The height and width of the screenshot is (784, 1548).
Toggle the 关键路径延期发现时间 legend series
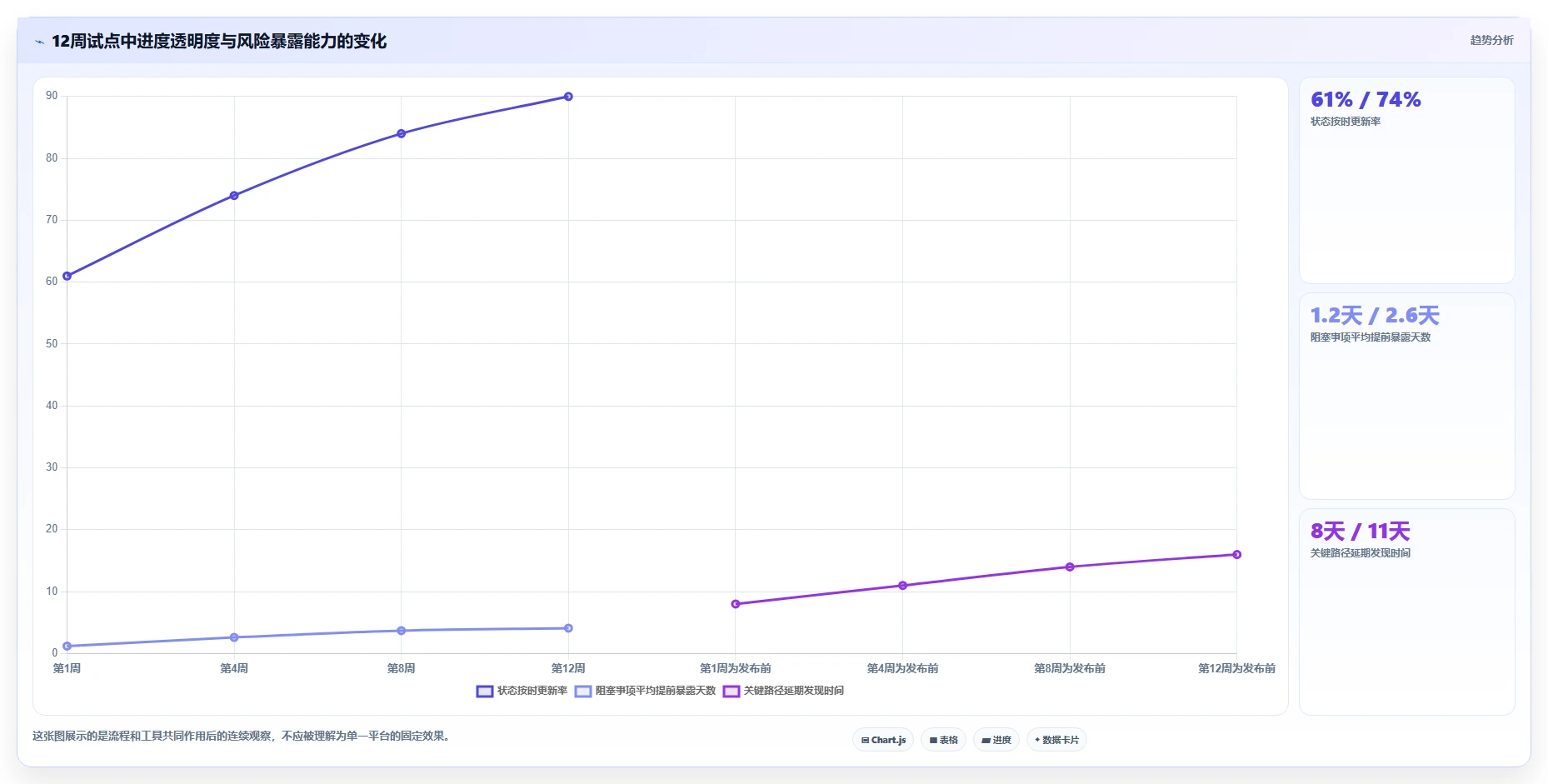click(783, 691)
